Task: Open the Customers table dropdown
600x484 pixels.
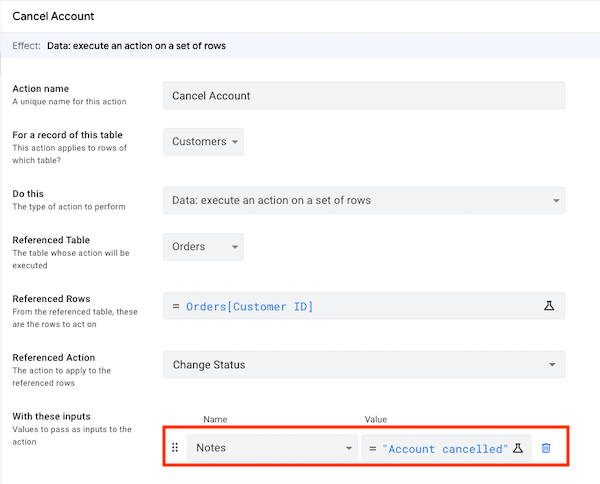Action: point(203,142)
